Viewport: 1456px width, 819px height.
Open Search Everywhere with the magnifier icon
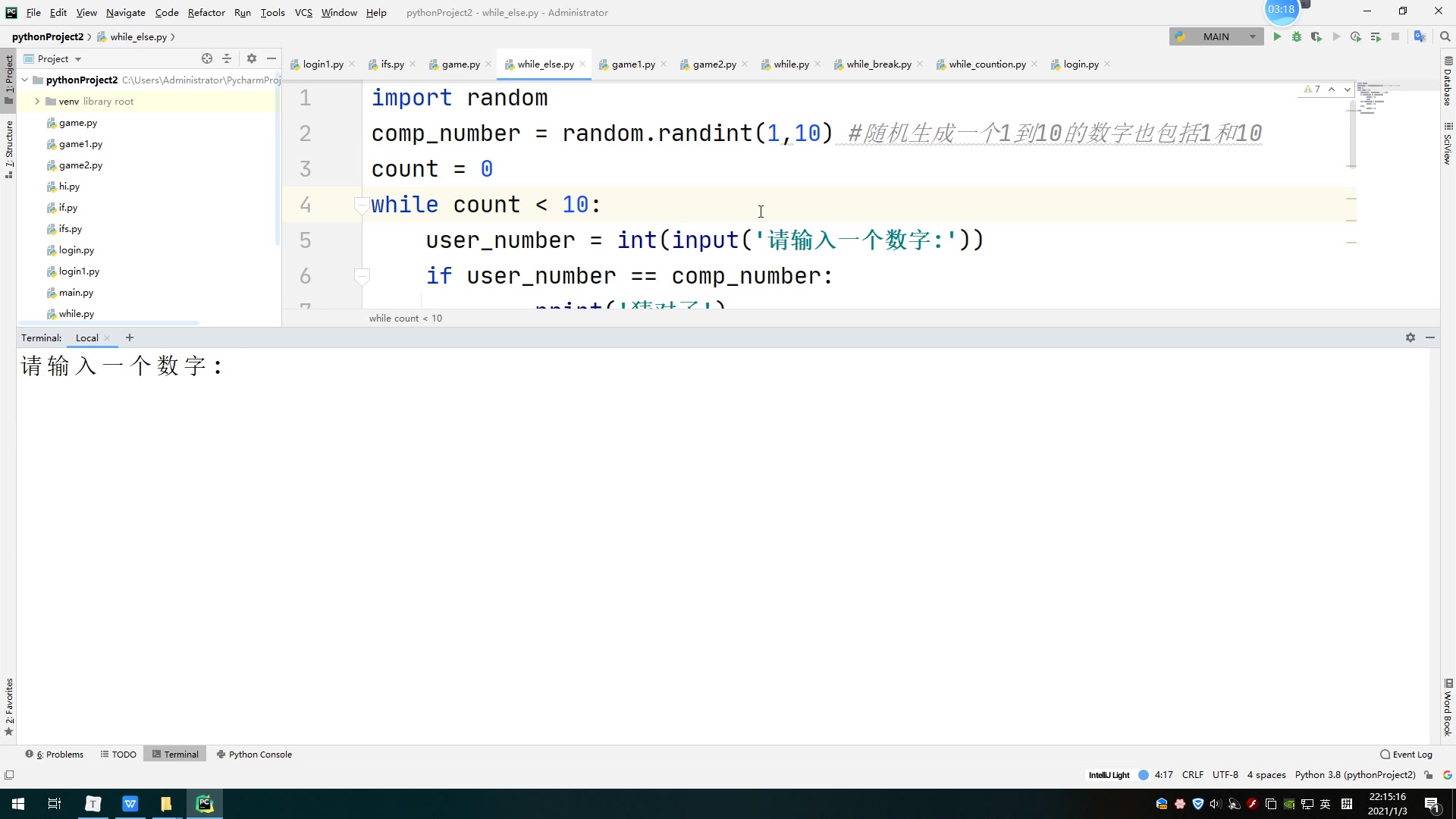tap(1445, 36)
